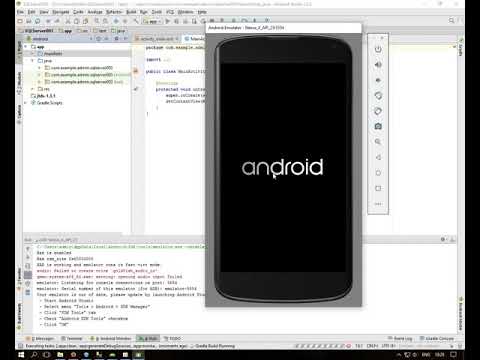Screen dimensions: 480x360
Task: Expand the import fold in editor
Action: click(166, 60)
